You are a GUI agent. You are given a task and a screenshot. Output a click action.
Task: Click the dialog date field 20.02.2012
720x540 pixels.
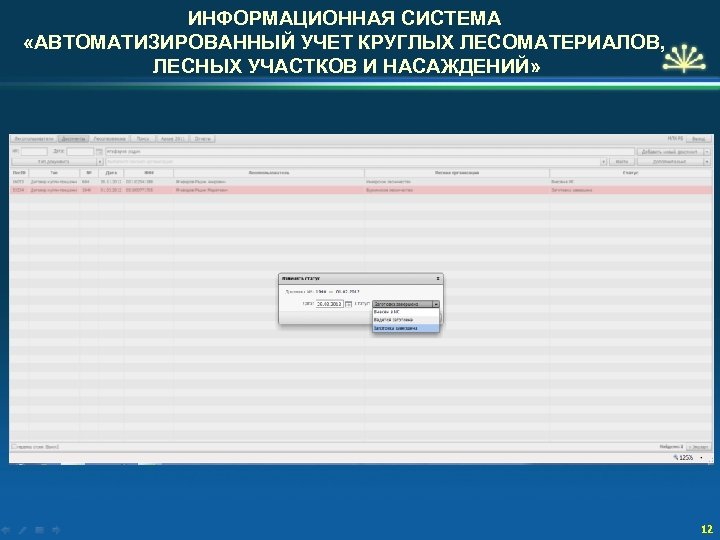(x=330, y=304)
